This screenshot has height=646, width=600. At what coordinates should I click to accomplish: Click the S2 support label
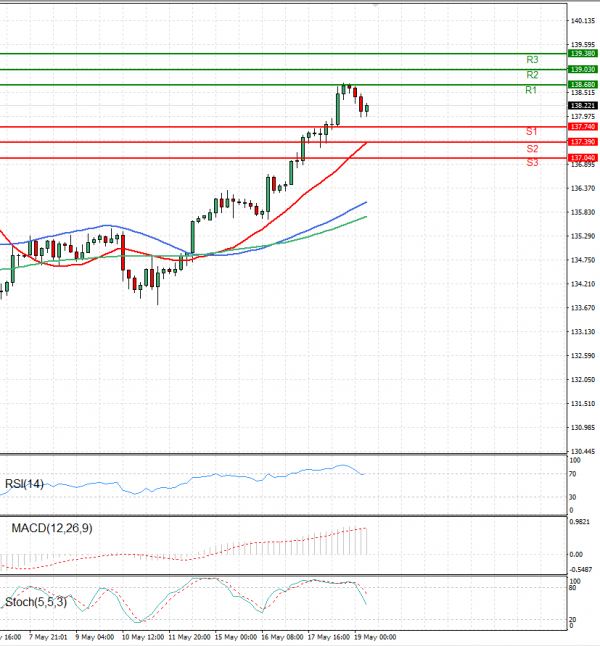pyautogui.click(x=532, y=149)
